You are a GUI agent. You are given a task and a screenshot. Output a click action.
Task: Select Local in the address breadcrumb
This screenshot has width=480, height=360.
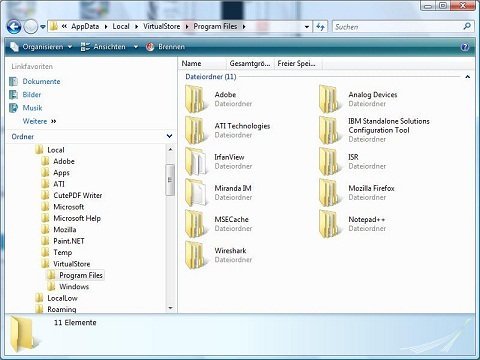[x=121, y=26]
